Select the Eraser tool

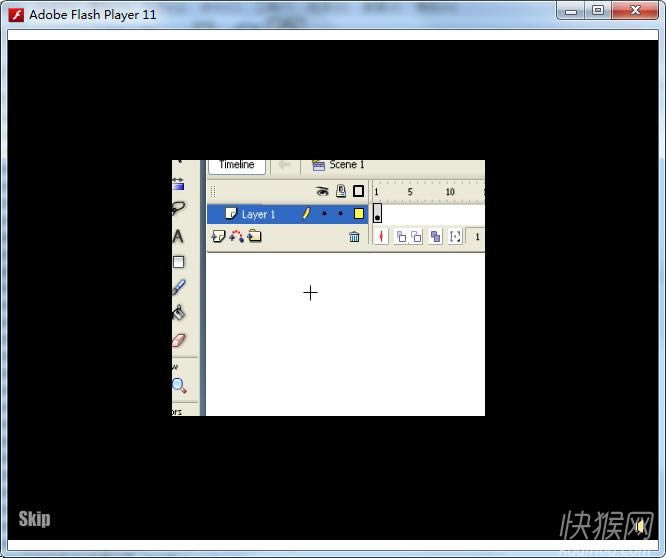coord(178,340)
